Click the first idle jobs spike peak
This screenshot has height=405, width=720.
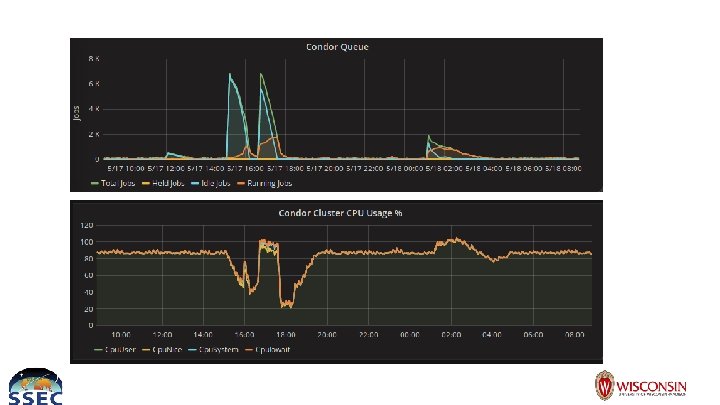(x=230, y=74)
